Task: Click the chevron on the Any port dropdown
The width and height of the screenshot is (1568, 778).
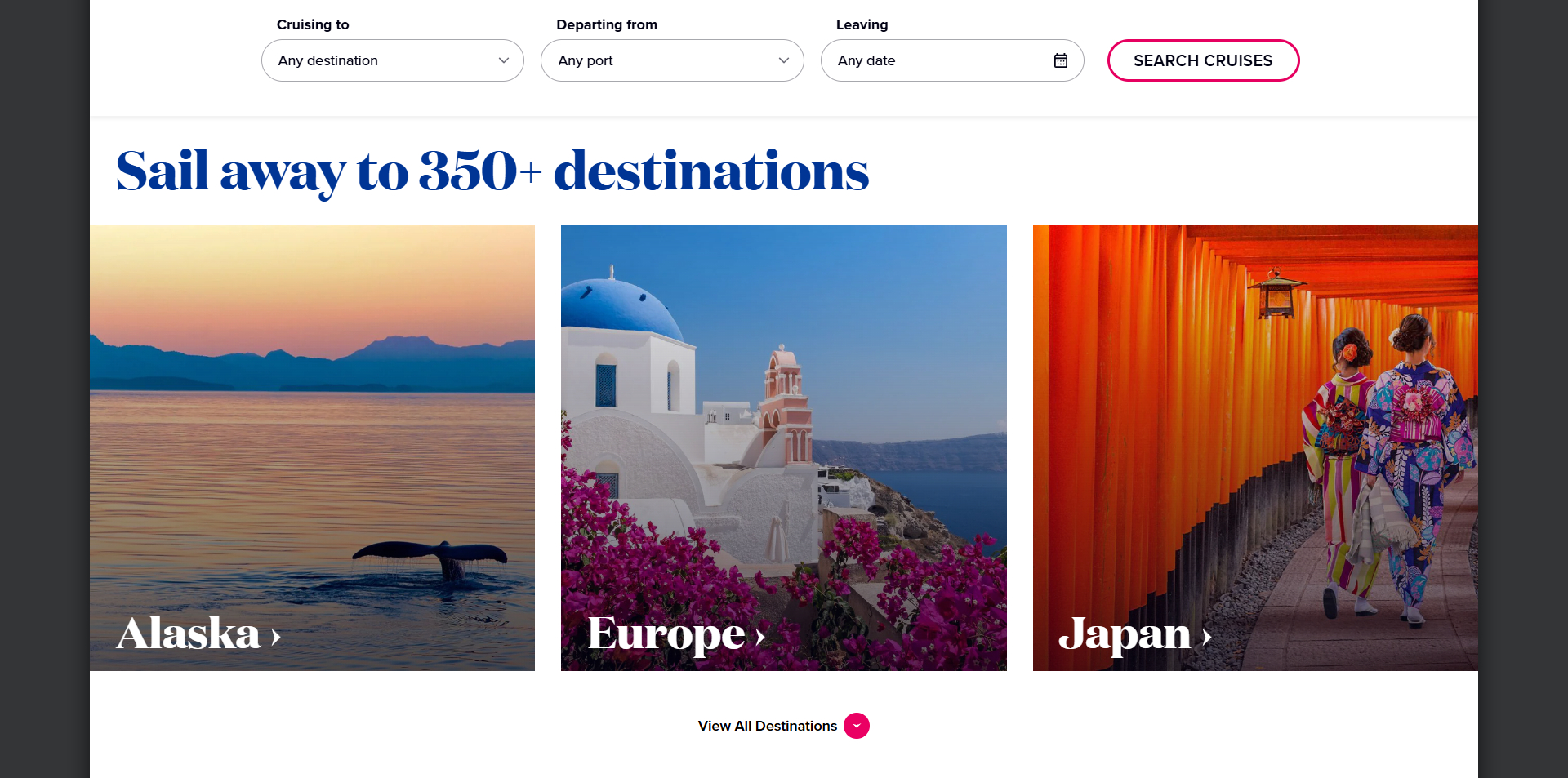Action: 783,60
